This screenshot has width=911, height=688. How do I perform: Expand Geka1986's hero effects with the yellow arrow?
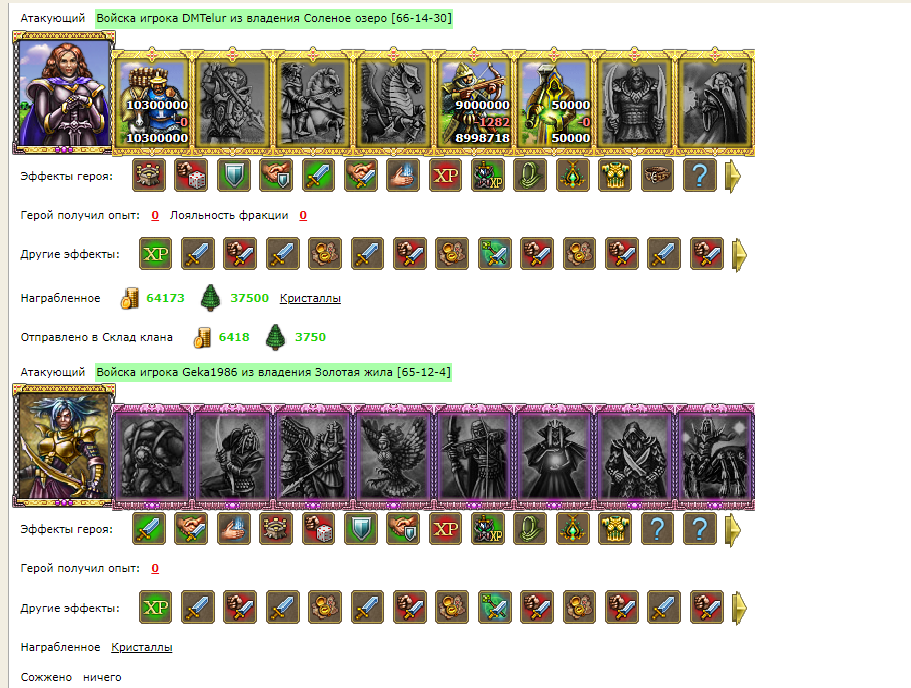(x=733, y=529)
